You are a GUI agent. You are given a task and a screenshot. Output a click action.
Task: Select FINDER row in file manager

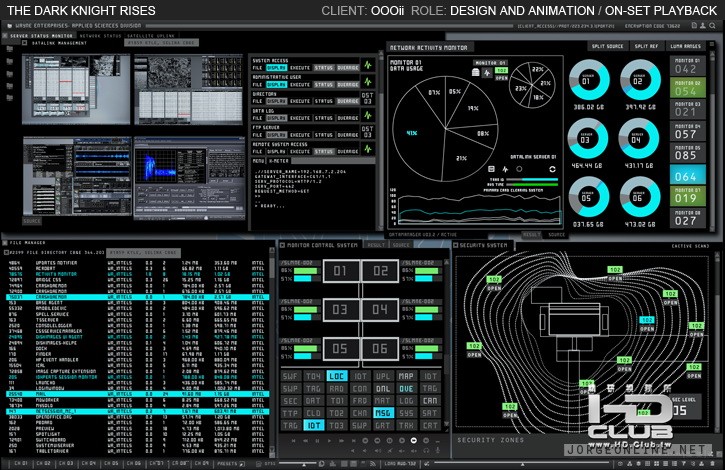pos(137,354)
